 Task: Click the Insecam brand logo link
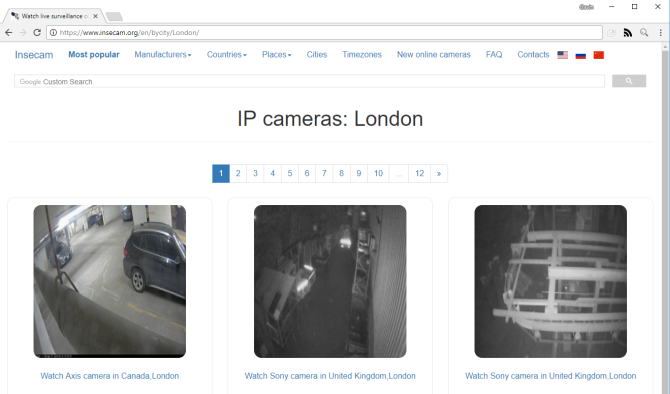pyautogui.click(x=34, y=55)
